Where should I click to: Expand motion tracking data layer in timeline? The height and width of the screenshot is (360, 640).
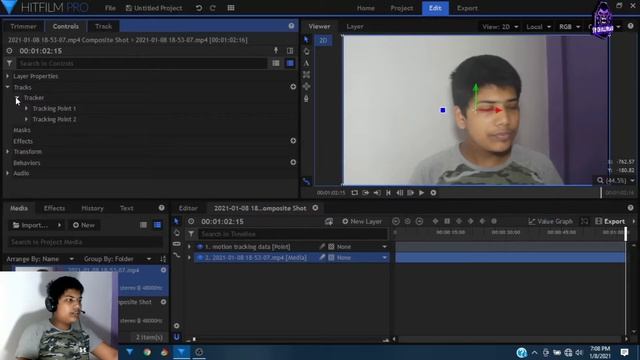(189, 247)
